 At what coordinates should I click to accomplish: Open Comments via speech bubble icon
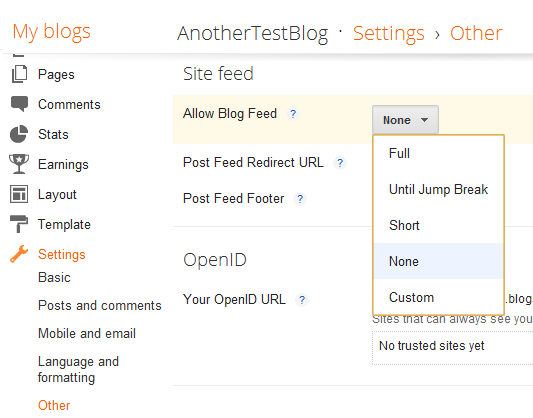click(x=19, y=104)
